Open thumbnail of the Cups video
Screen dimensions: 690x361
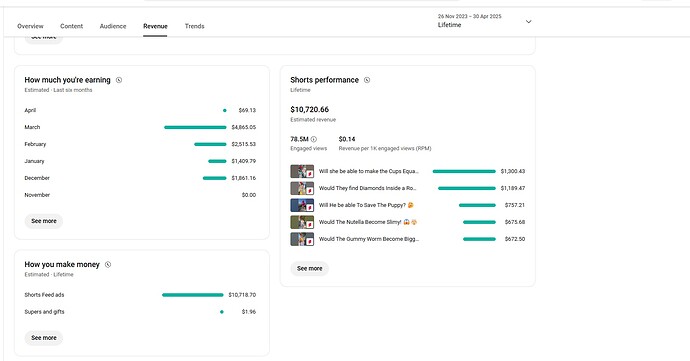[302, 171]
